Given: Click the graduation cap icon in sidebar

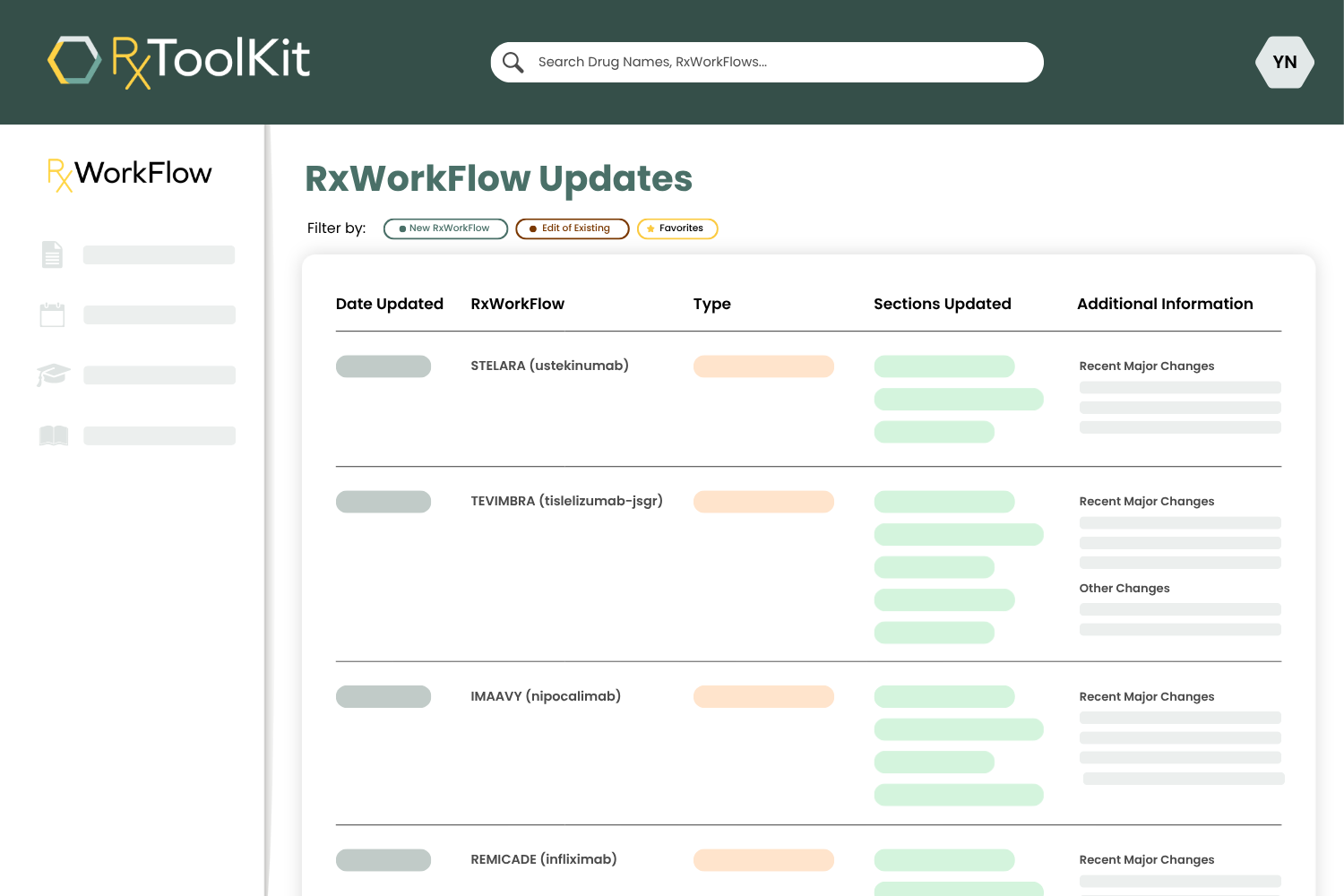Looking at the screenshot, I should [x=53, y=375].
